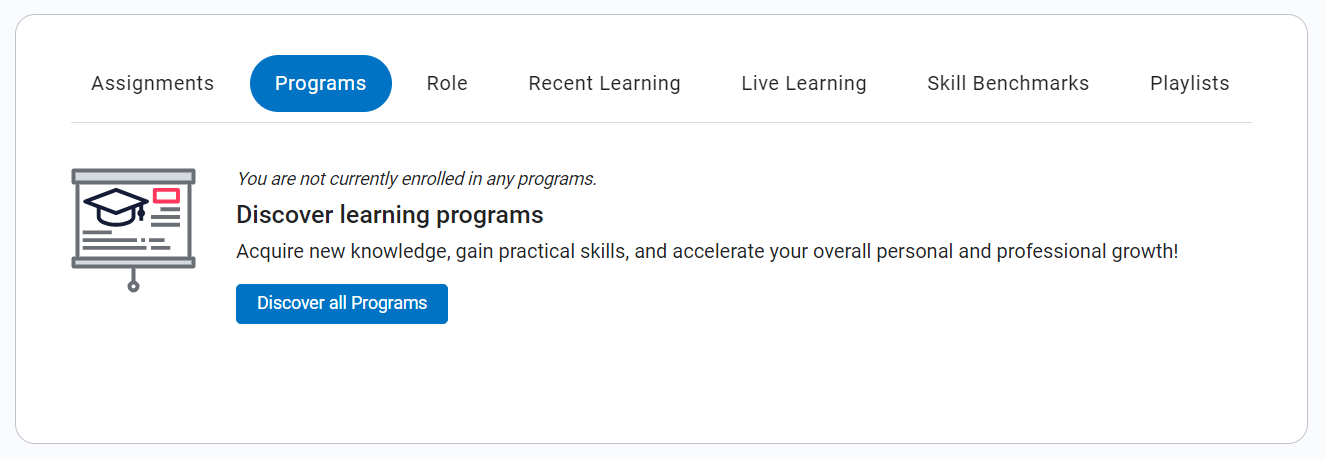The width and height of the screenshot is (1326, 460).
Task: Go to the Recent Learning tab
Action: click(604, 84)
